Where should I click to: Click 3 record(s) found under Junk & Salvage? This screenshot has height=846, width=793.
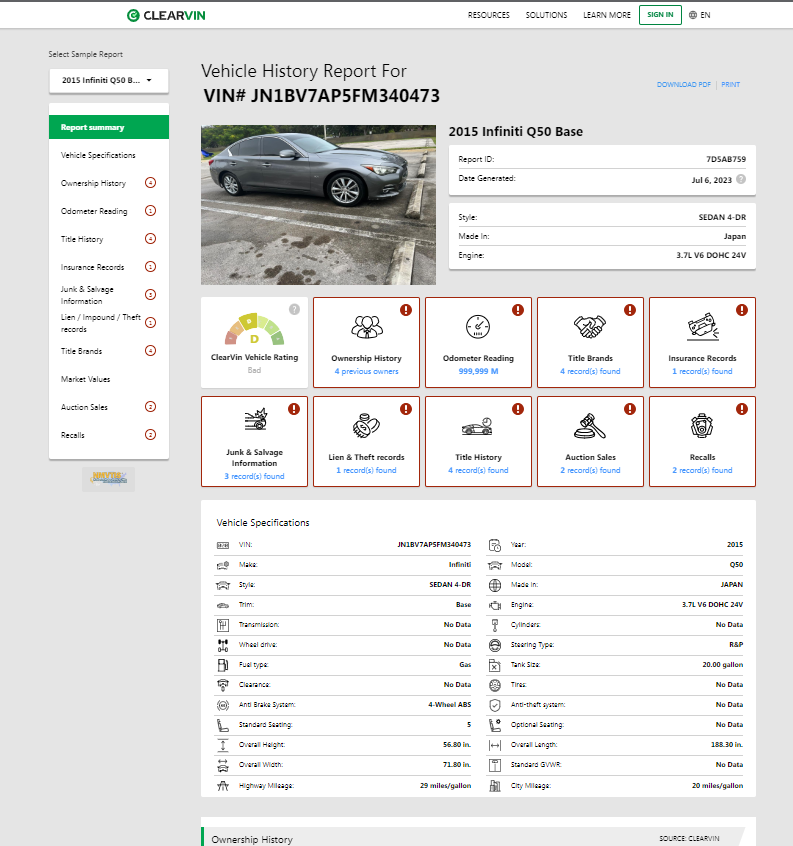(254, 476)
